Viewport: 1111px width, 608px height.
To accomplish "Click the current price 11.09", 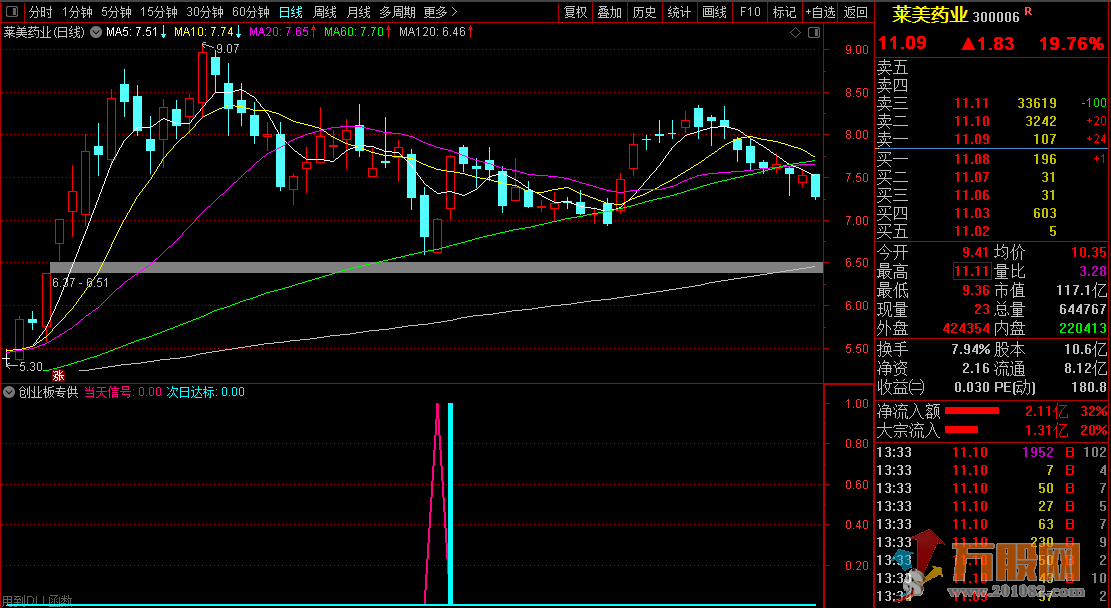I will [x=902, y=43].
